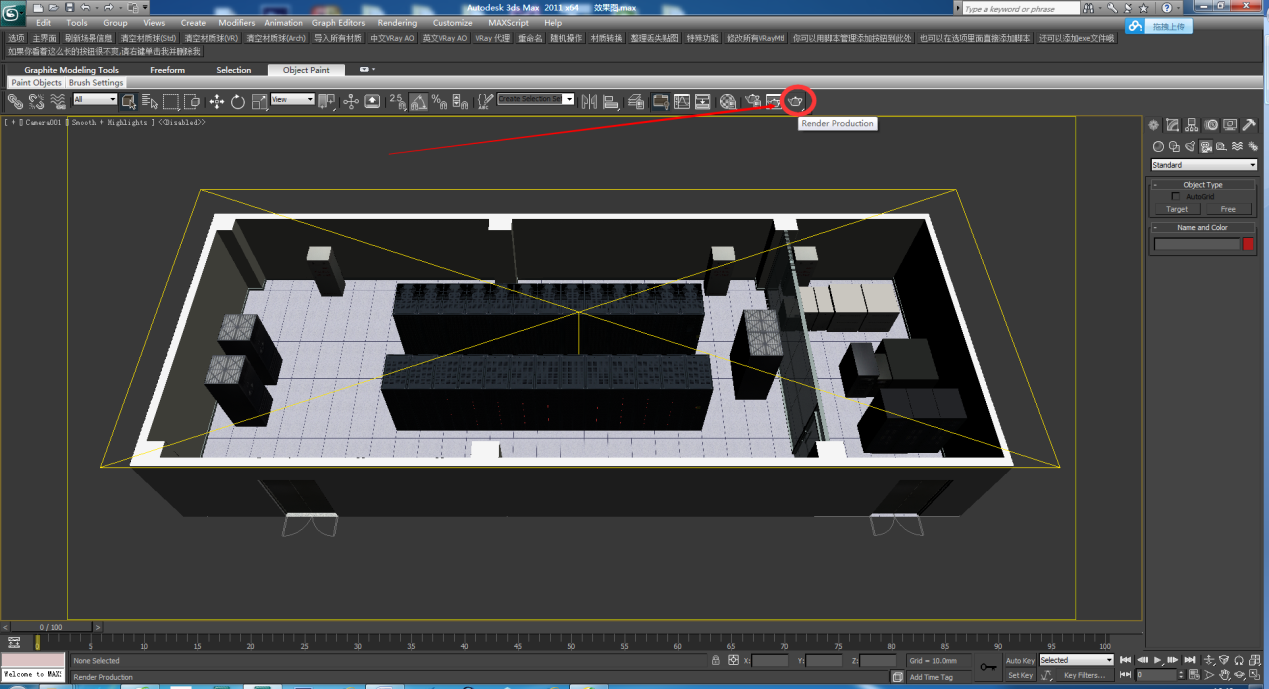Open the Standard category dropdown
The width and height of the screenshot is (1269, 689).
click(1204, 165)
